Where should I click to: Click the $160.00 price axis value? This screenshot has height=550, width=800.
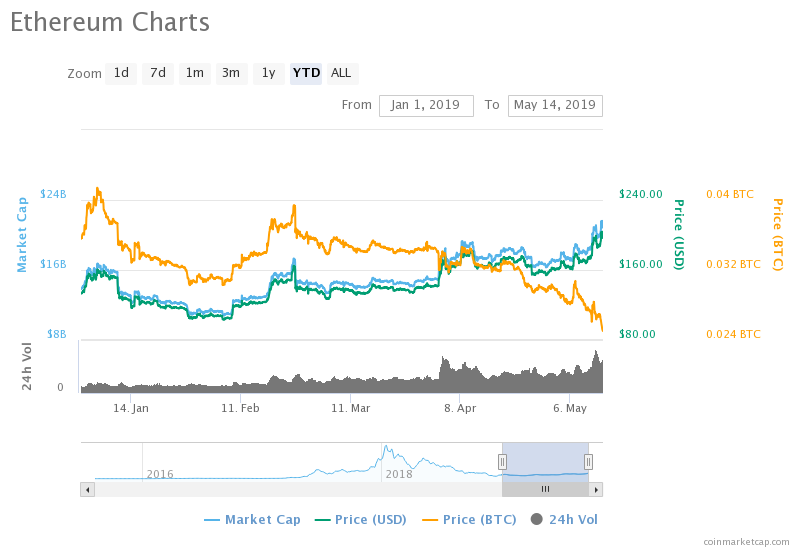coord(641,264)
